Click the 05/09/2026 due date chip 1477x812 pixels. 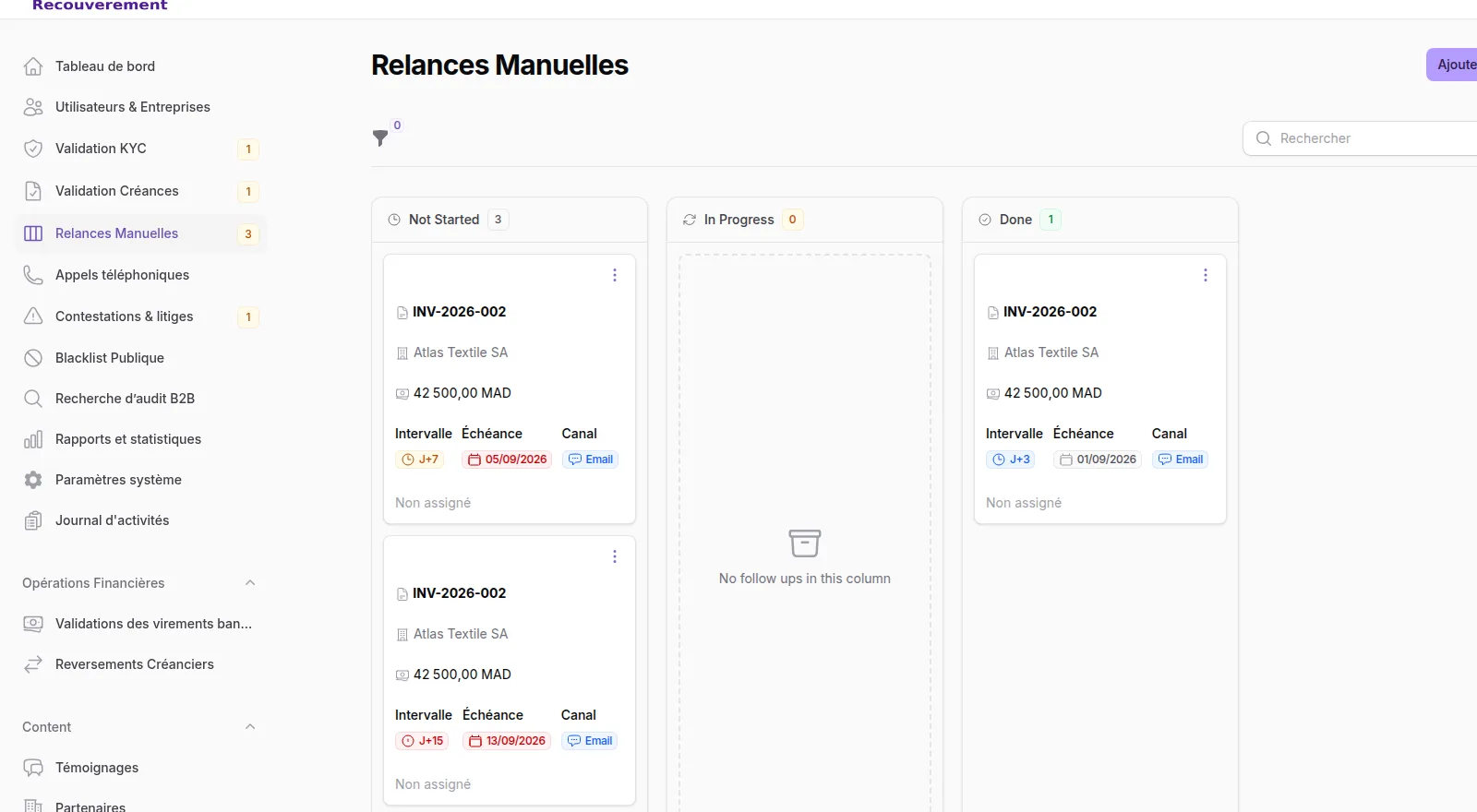tap(507, 460)
